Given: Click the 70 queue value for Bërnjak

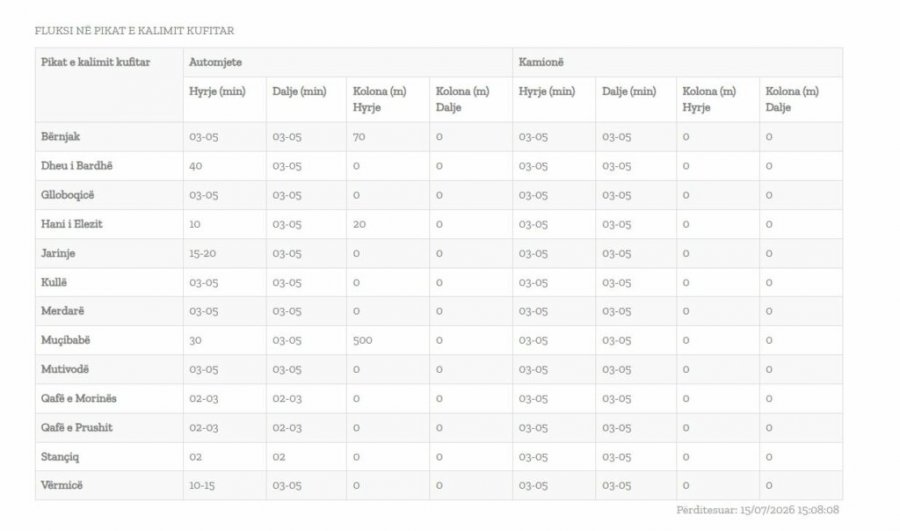Looking at the screenshot, I should 359,137.
